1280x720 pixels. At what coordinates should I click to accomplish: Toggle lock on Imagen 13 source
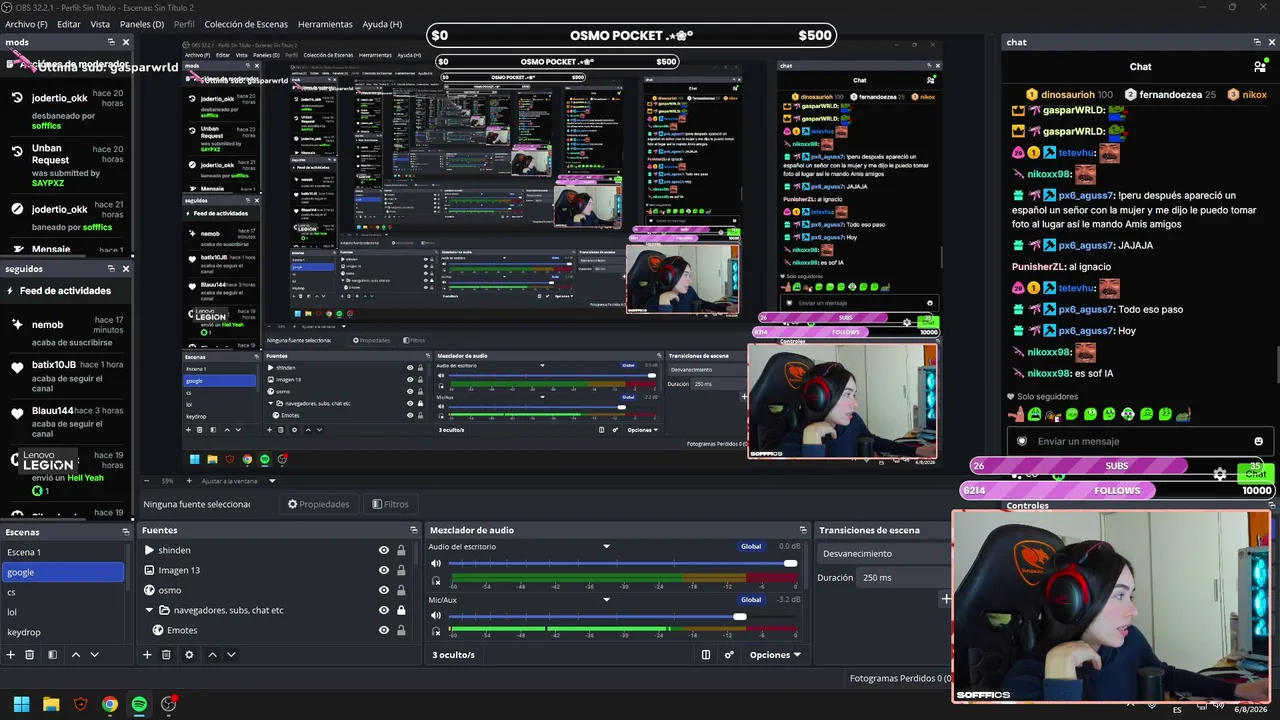[x=401, y=570]
